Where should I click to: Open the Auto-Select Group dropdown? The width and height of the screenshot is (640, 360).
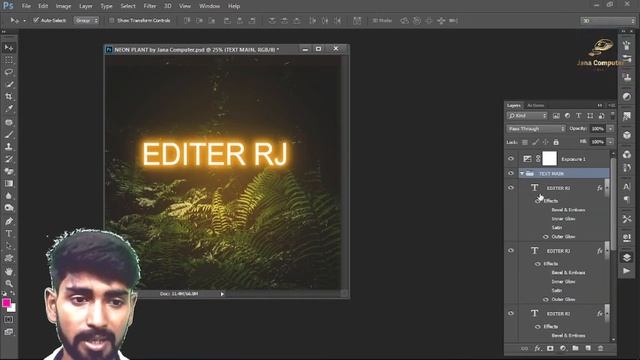[86, 20]
